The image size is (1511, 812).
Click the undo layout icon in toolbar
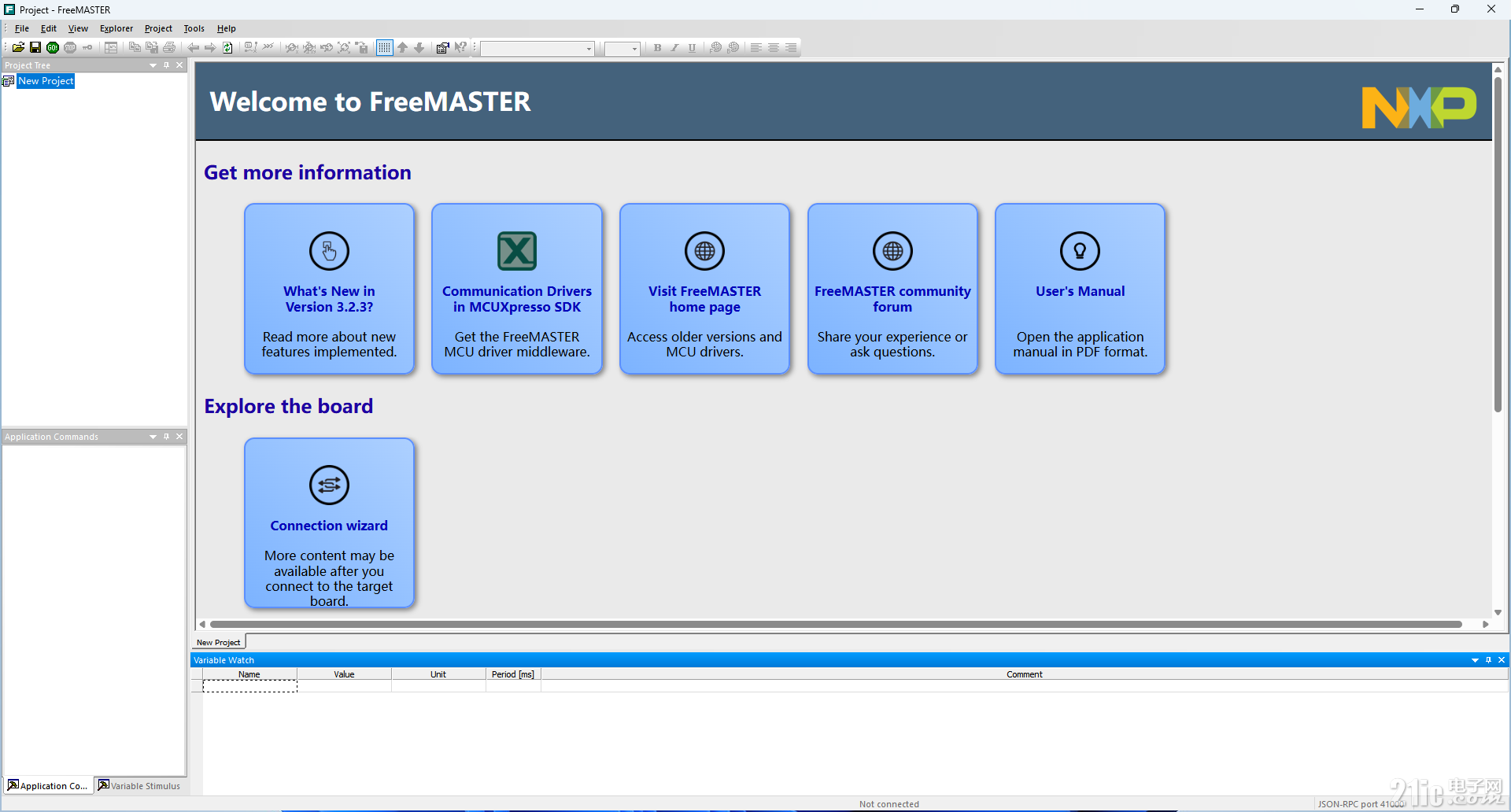pyautogui.click(x=111, y=48)
